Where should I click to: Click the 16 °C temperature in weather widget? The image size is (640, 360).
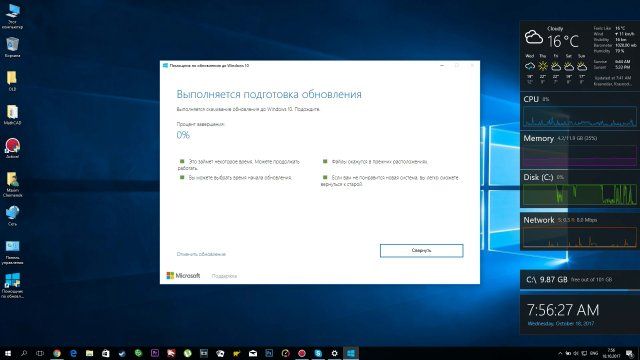click(563, 41)
